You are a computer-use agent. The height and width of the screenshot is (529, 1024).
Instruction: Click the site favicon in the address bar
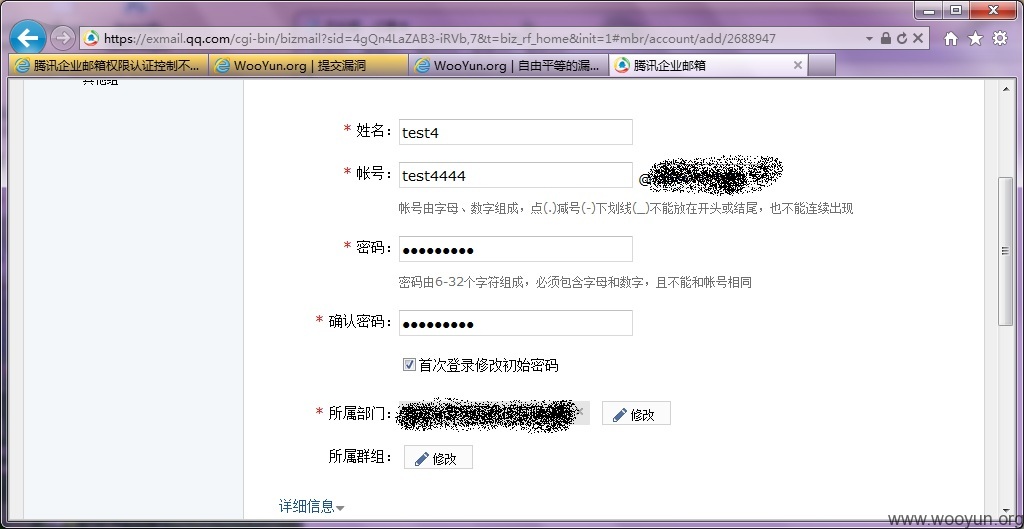coord(91,39)
